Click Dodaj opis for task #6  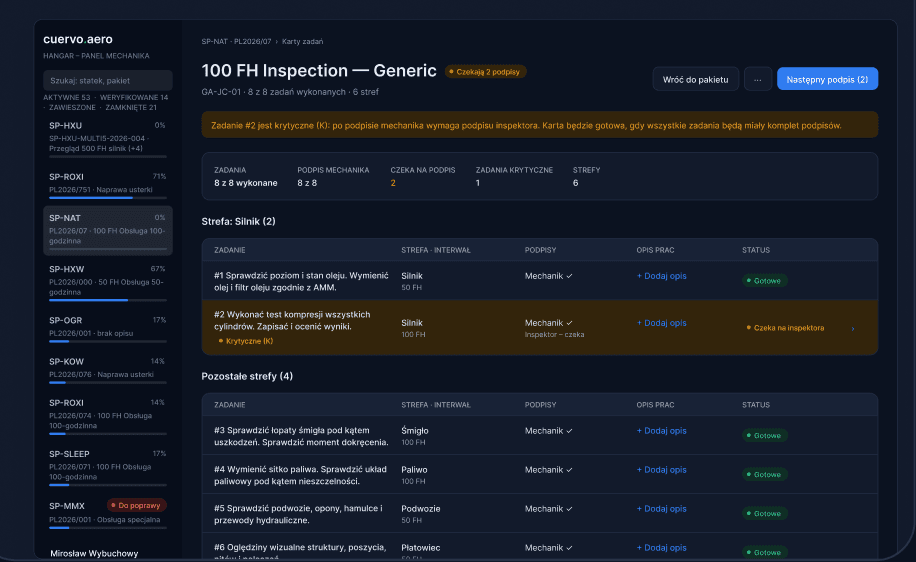coord(661,547)
